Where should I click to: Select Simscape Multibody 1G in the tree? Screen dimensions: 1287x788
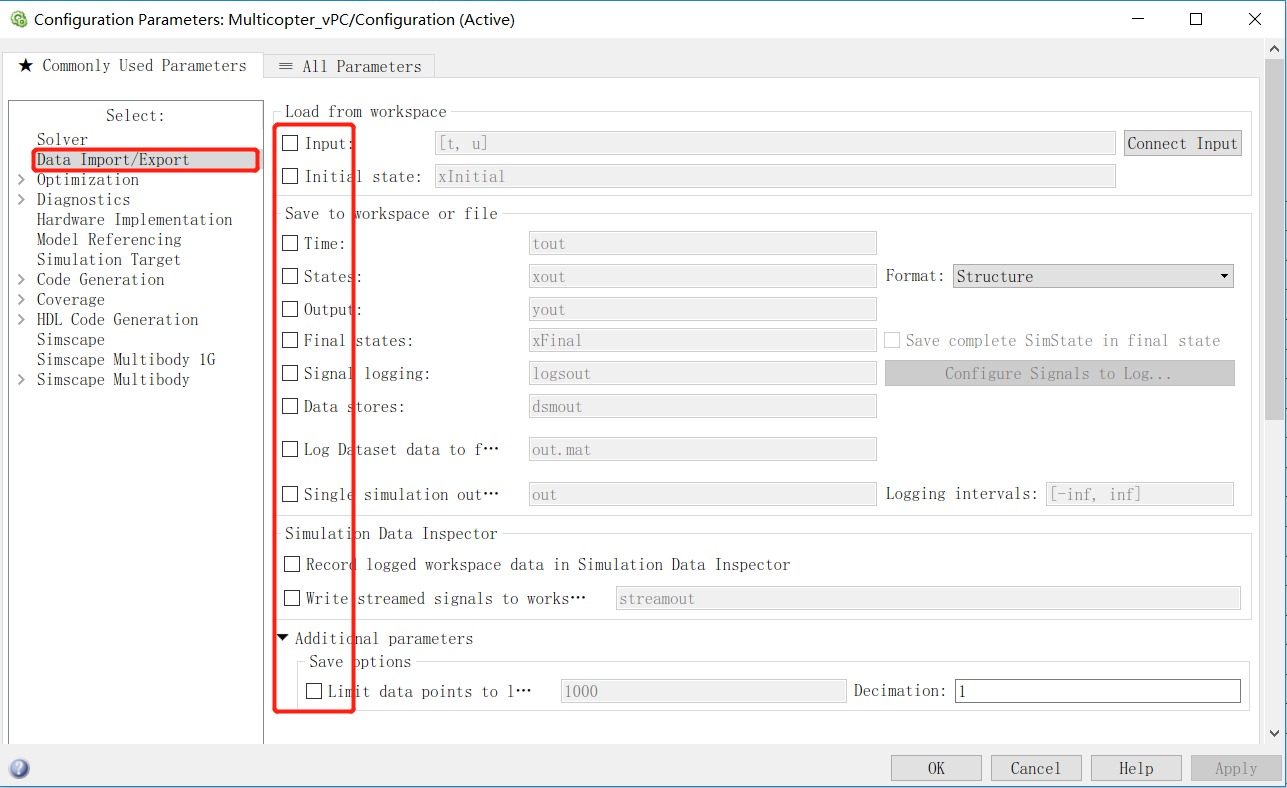pos(126,360)
